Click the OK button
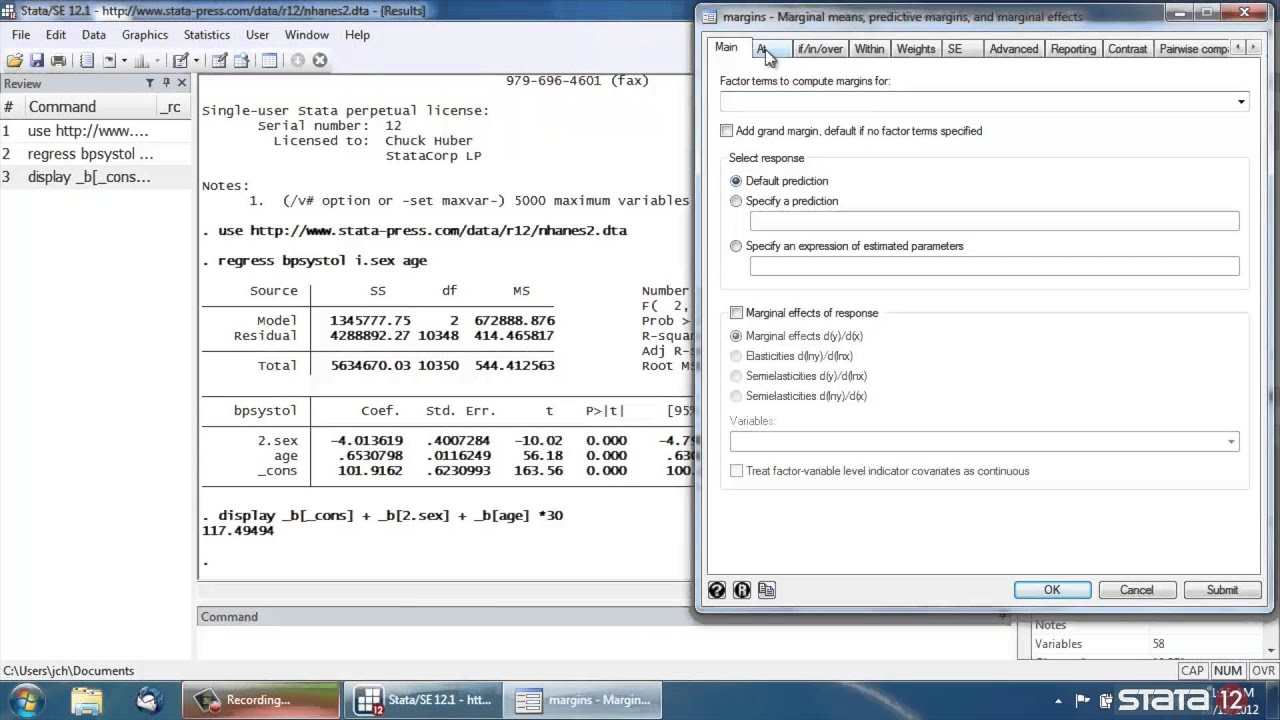 pos(1052,590)
